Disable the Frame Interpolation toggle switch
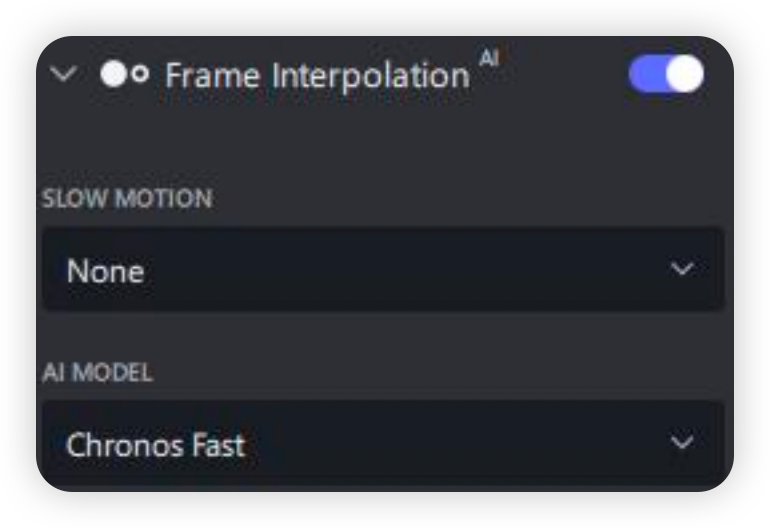The image size is (770, 528). click(x=665, y=75)
